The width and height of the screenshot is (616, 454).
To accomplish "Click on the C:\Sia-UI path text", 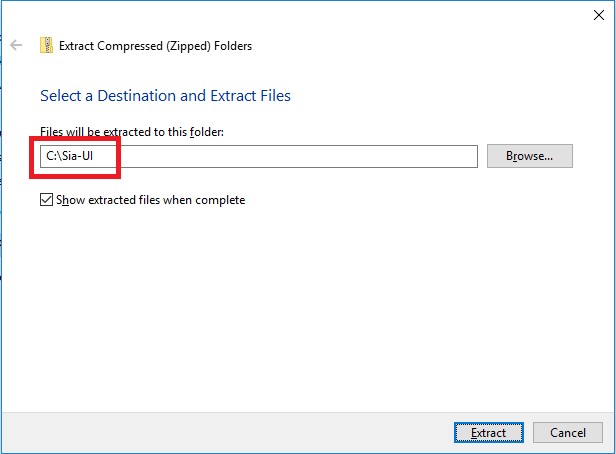I will 70,156.
